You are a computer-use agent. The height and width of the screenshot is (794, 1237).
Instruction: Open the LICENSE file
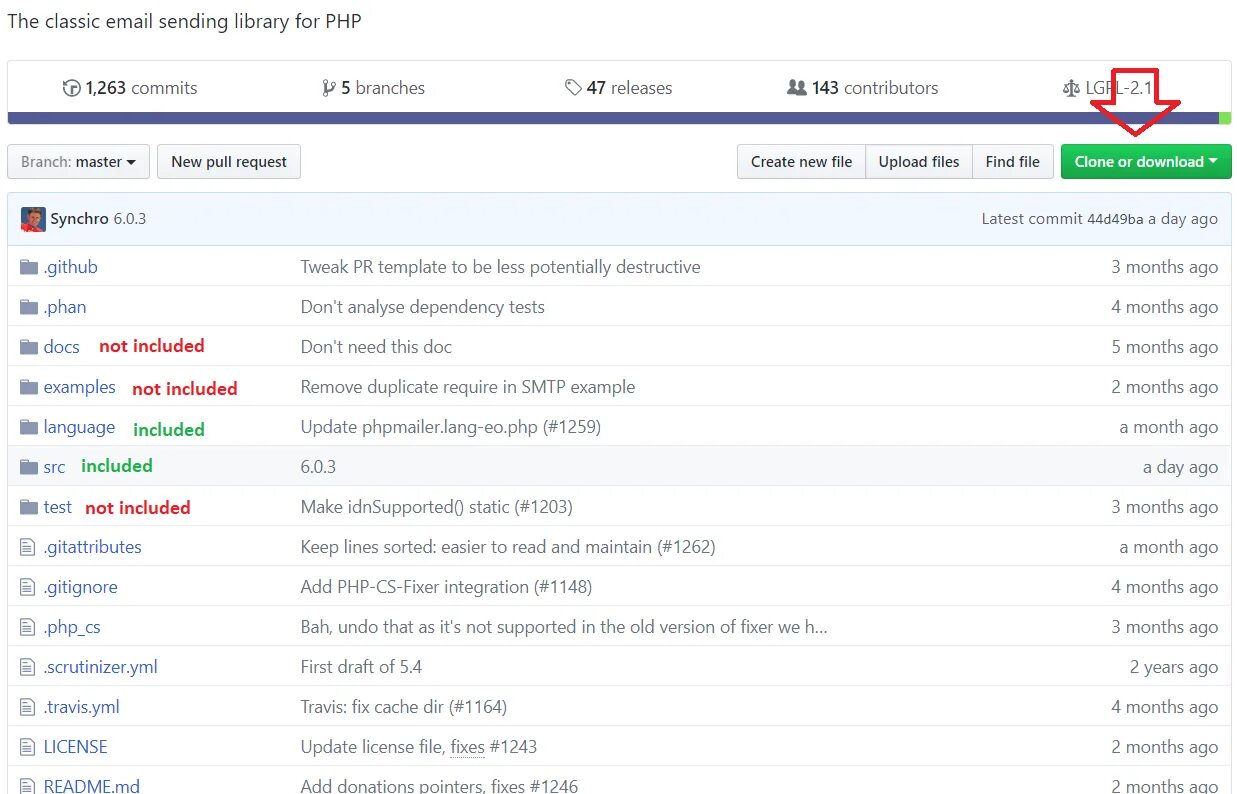(x=75, y=747)
